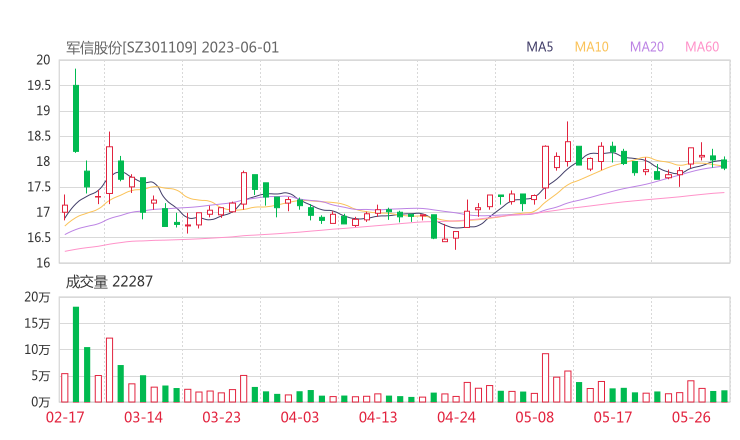Viewport: 740px width, 440px height.
Task: Click the 15万 volume axis value
Action: click(x=37, y=324)
